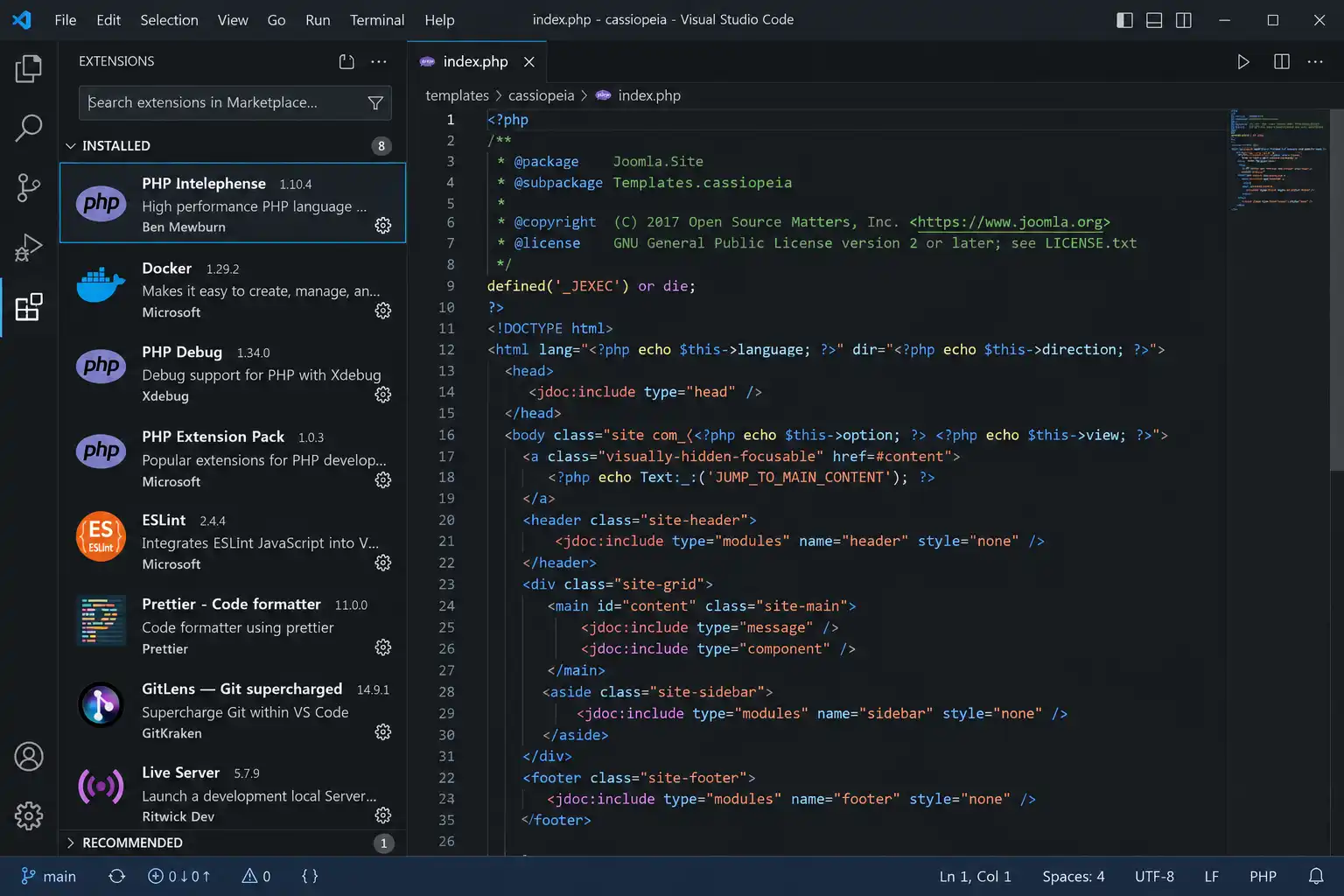The width and height of the screenshot is (1344, 896).
Task: Open the PHP Extension Pack manage gear
Action: click(x=383, y=479)
